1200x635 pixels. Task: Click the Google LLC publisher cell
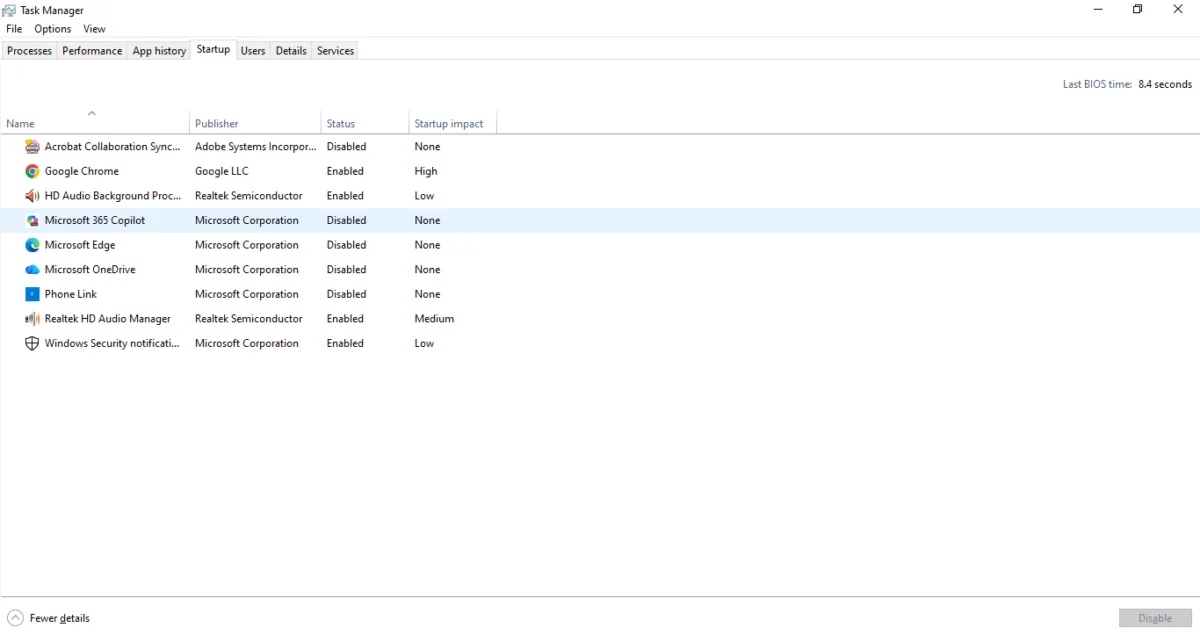(222, 171)
